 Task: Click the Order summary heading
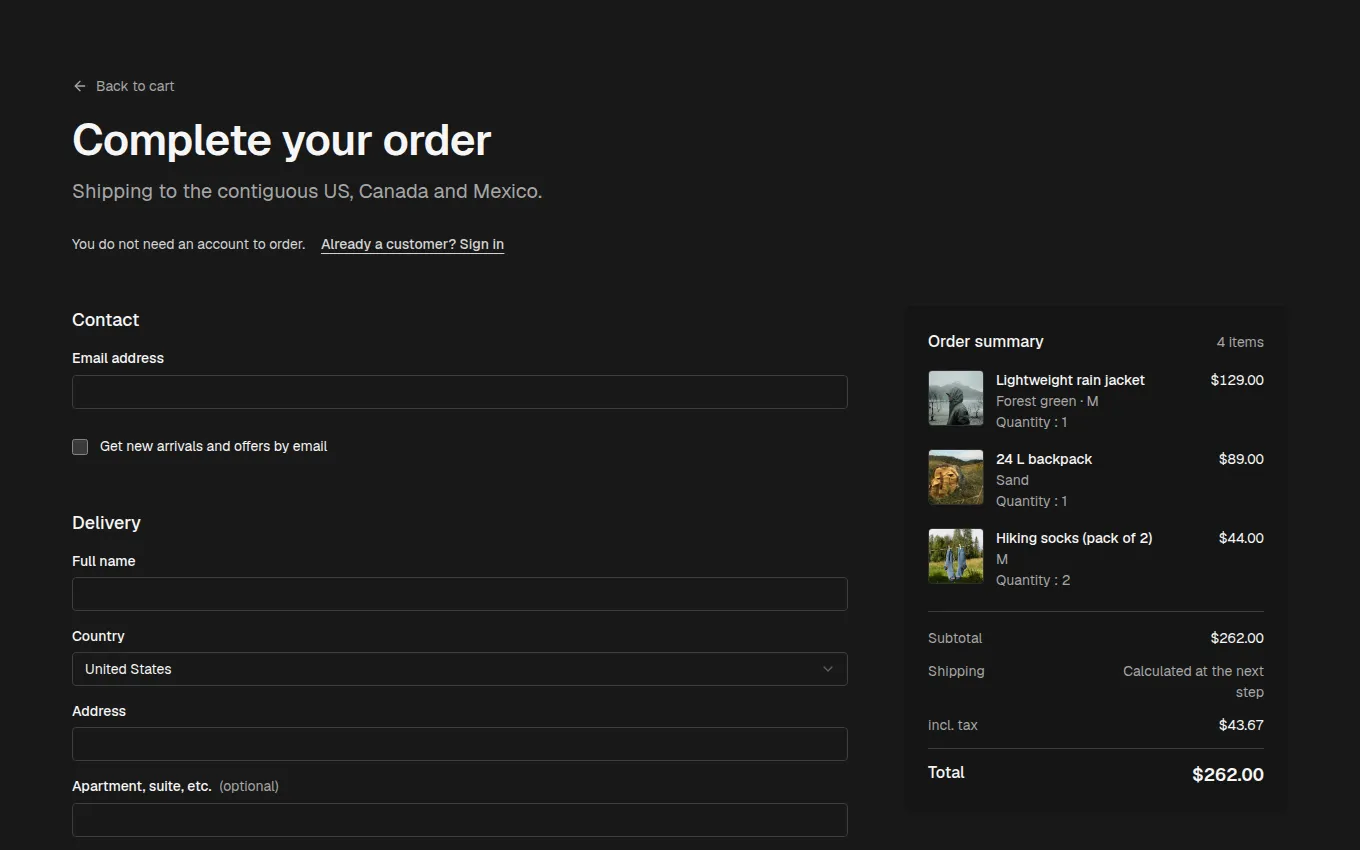(x=985, y=341)
